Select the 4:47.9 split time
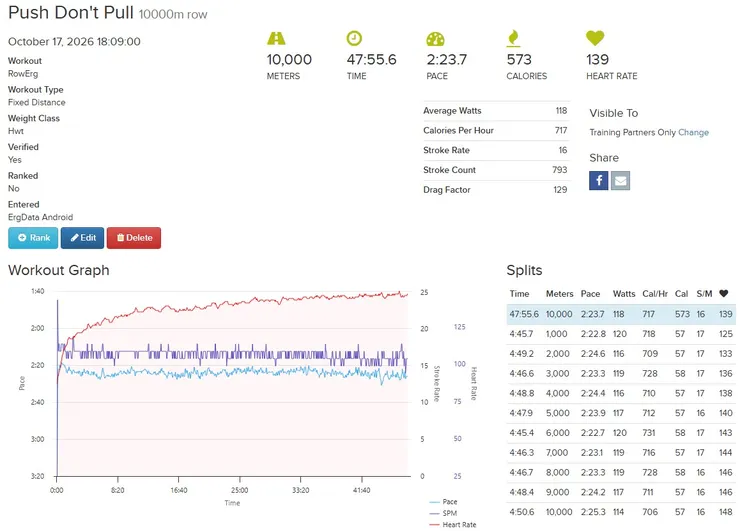The image size is (740, 531). 521,413
